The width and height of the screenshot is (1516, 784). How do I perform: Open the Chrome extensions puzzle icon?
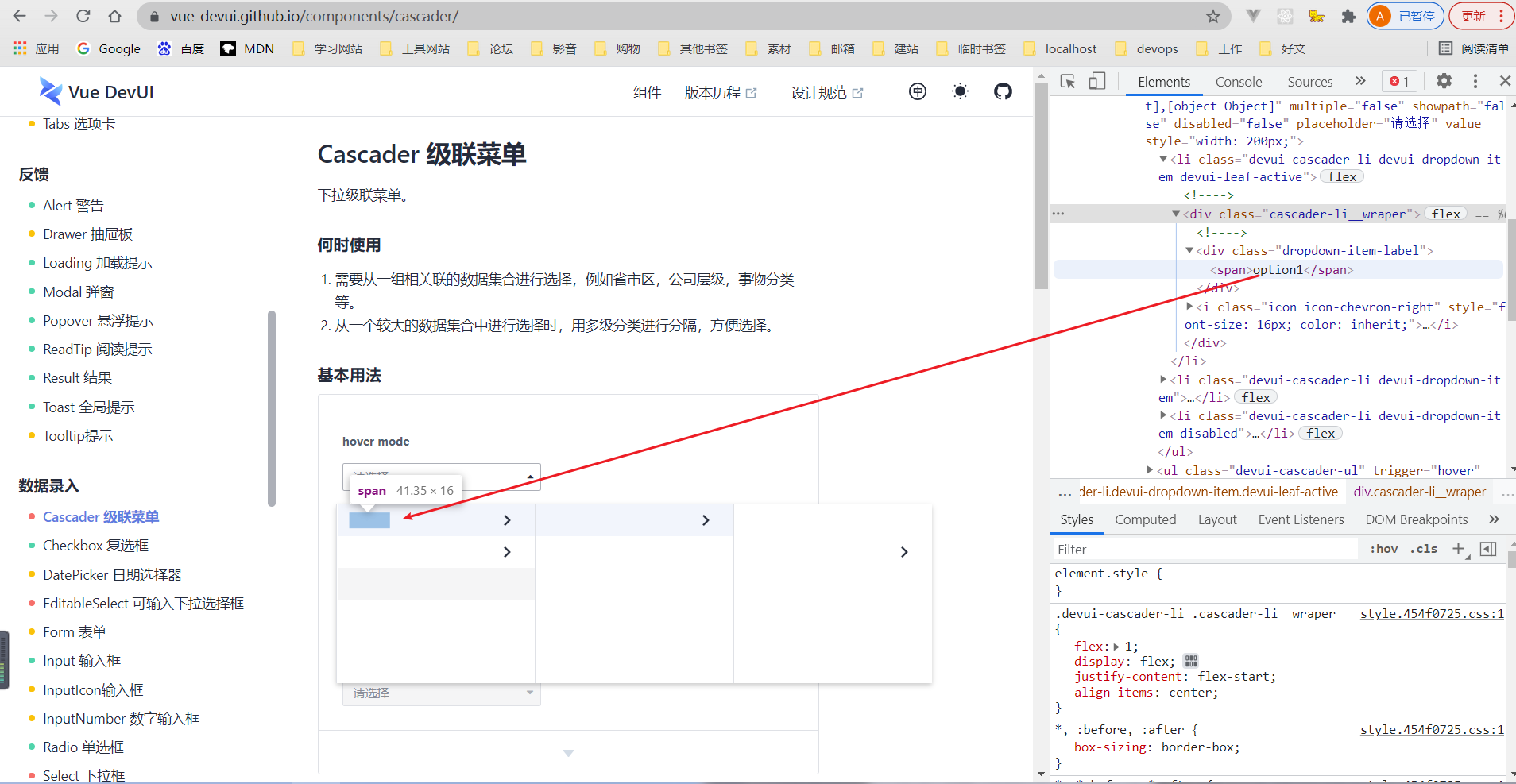(1348, 17)
